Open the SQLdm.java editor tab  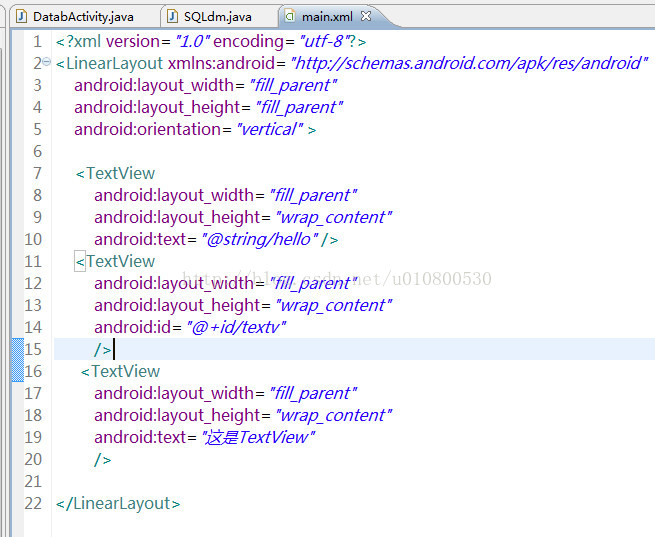click(217, 17)
